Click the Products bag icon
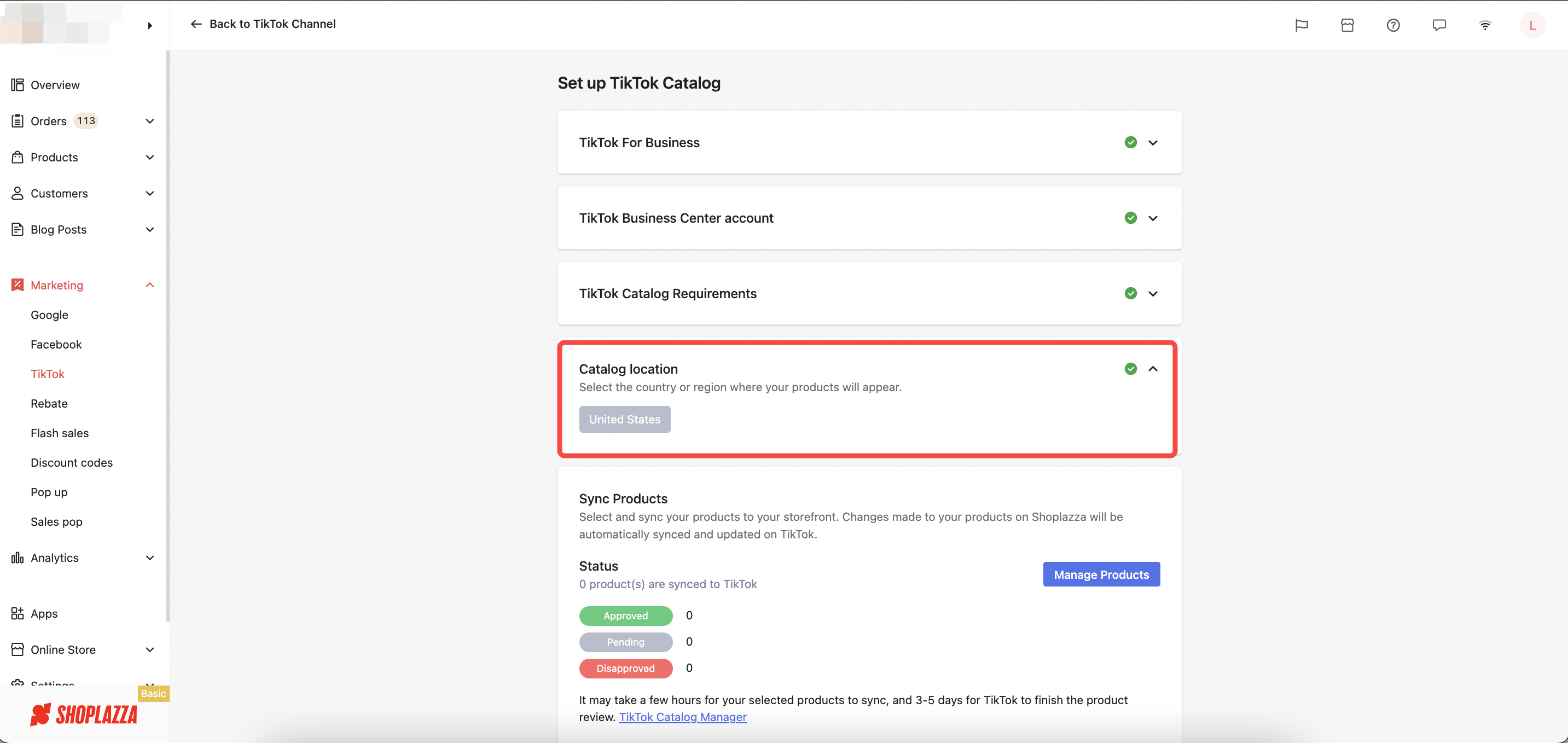This screenshot has width=1568, height=743. [18, 157]
